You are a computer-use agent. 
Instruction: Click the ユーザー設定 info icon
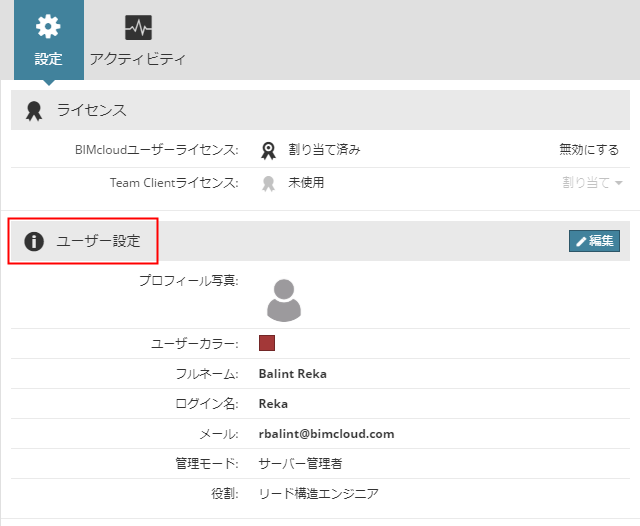34,241
